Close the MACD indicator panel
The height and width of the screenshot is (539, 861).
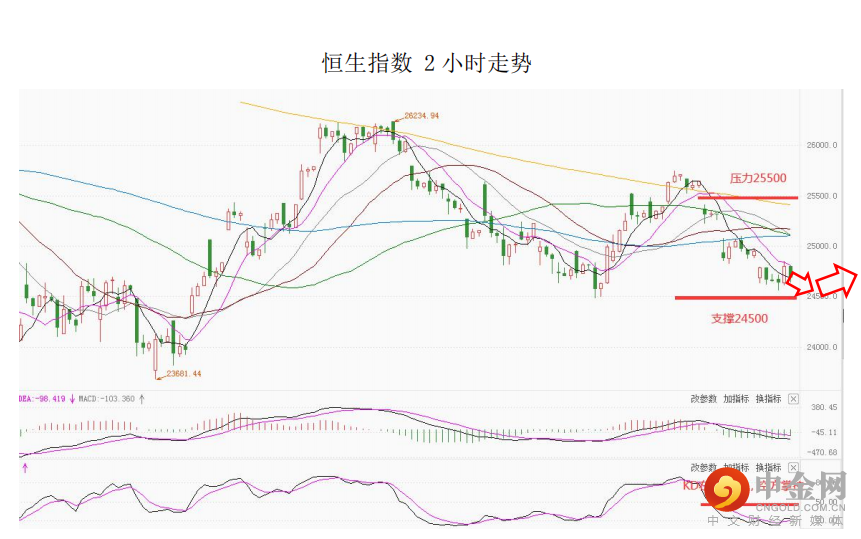pyautogui.click(x=793, y=399)
